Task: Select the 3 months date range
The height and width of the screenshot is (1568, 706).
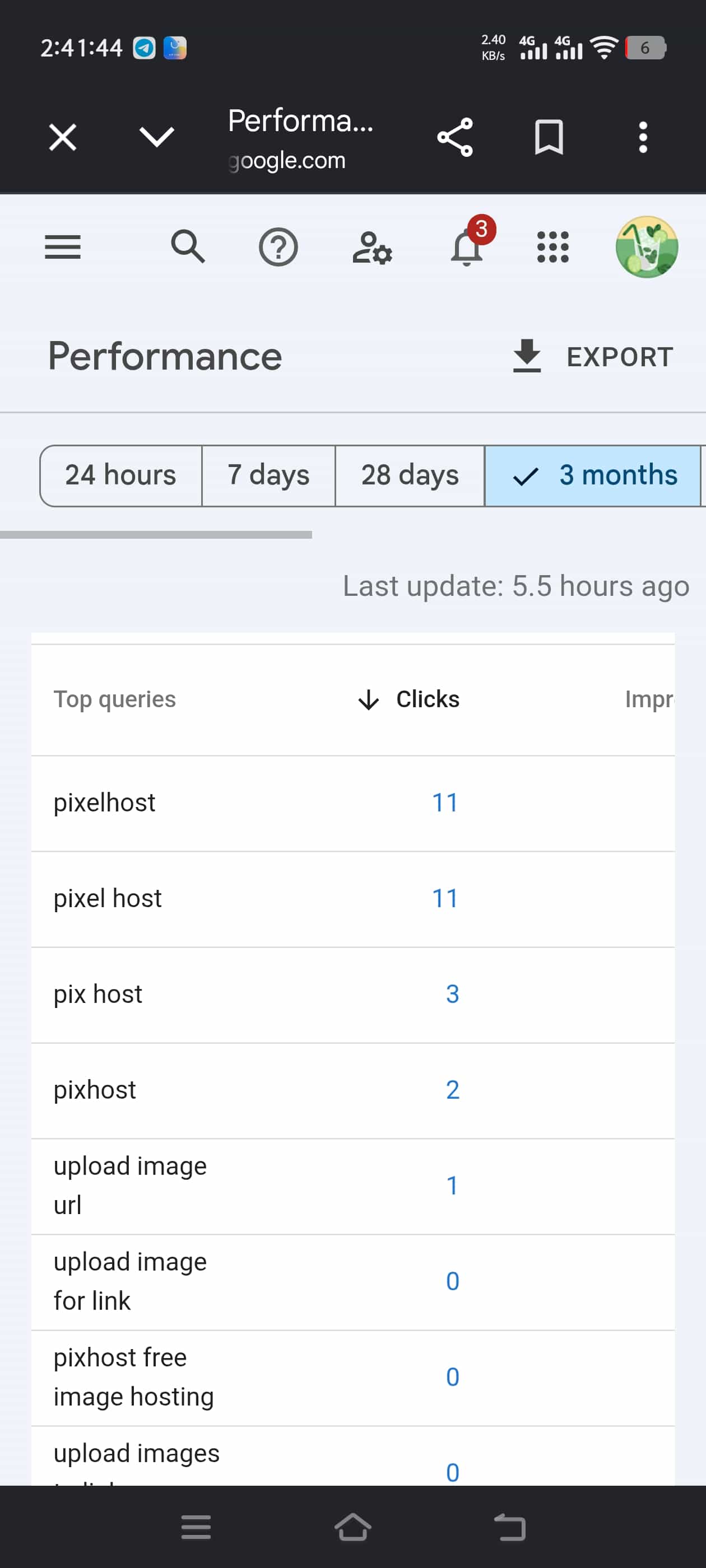Action: (593, 475)
